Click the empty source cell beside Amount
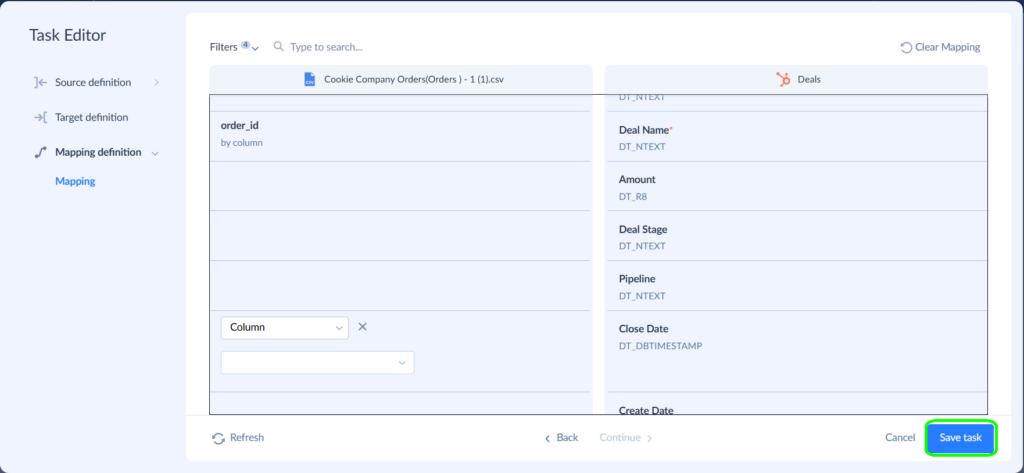This screenshot has height=473, width=1024. 400,186
